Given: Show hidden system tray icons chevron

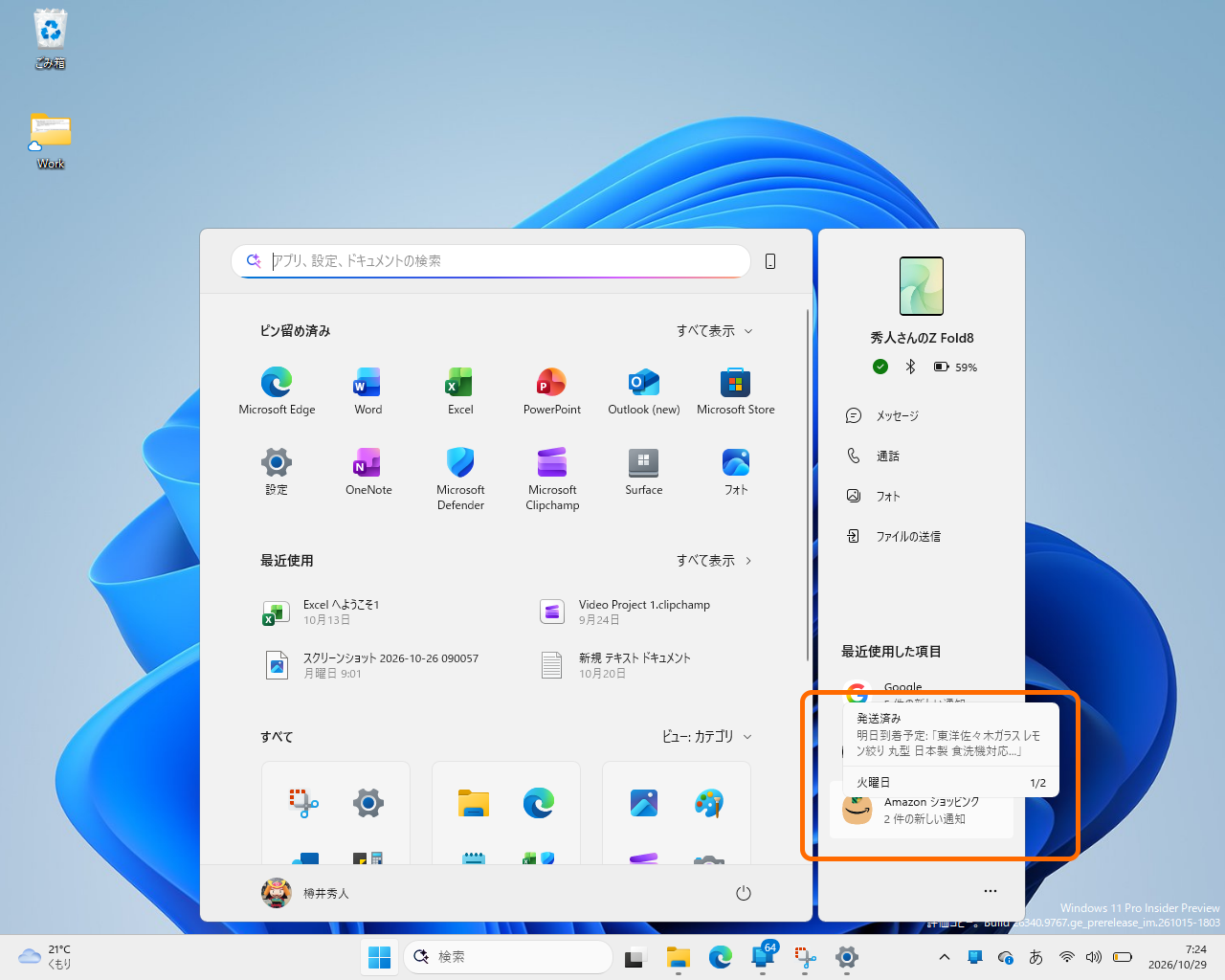Looking at the screenshot, I should pyautogui.click(x=945, y=956).
